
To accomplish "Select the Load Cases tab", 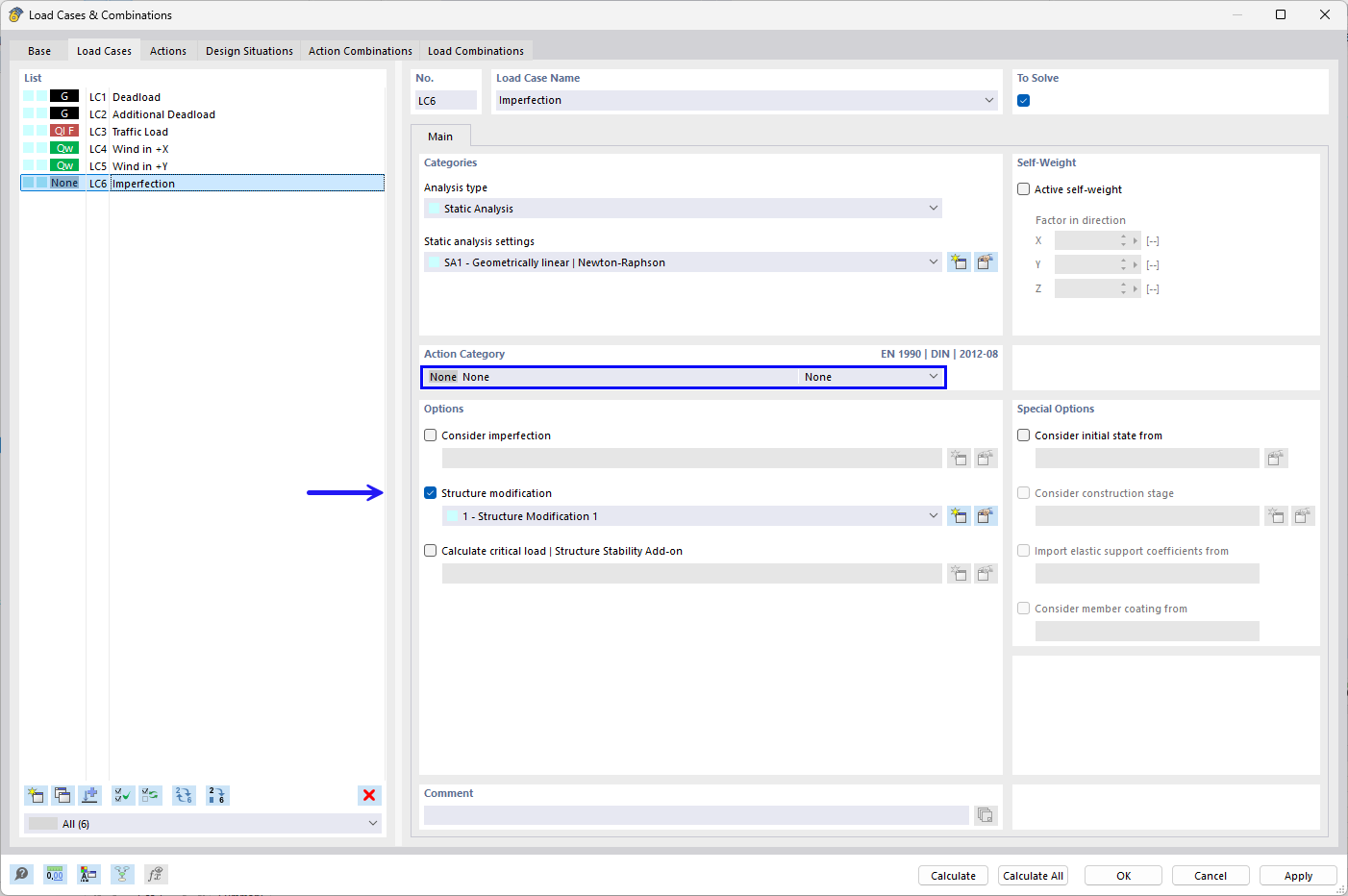I will click(104, 51).
